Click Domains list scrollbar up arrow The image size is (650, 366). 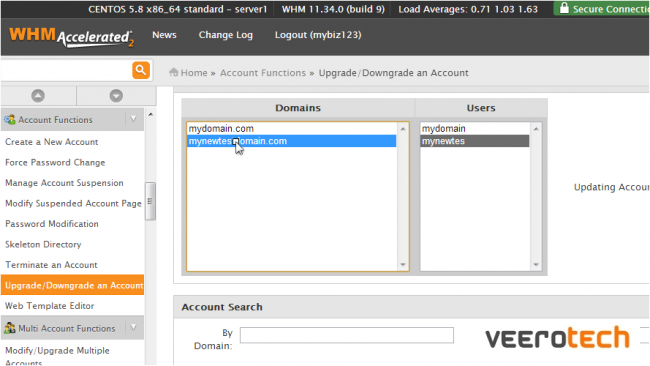[403, 129]
